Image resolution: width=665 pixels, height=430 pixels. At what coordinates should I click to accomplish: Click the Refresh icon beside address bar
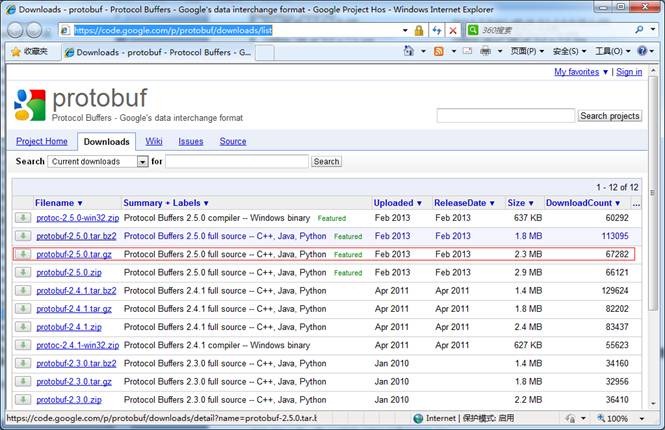coord(436,31)
